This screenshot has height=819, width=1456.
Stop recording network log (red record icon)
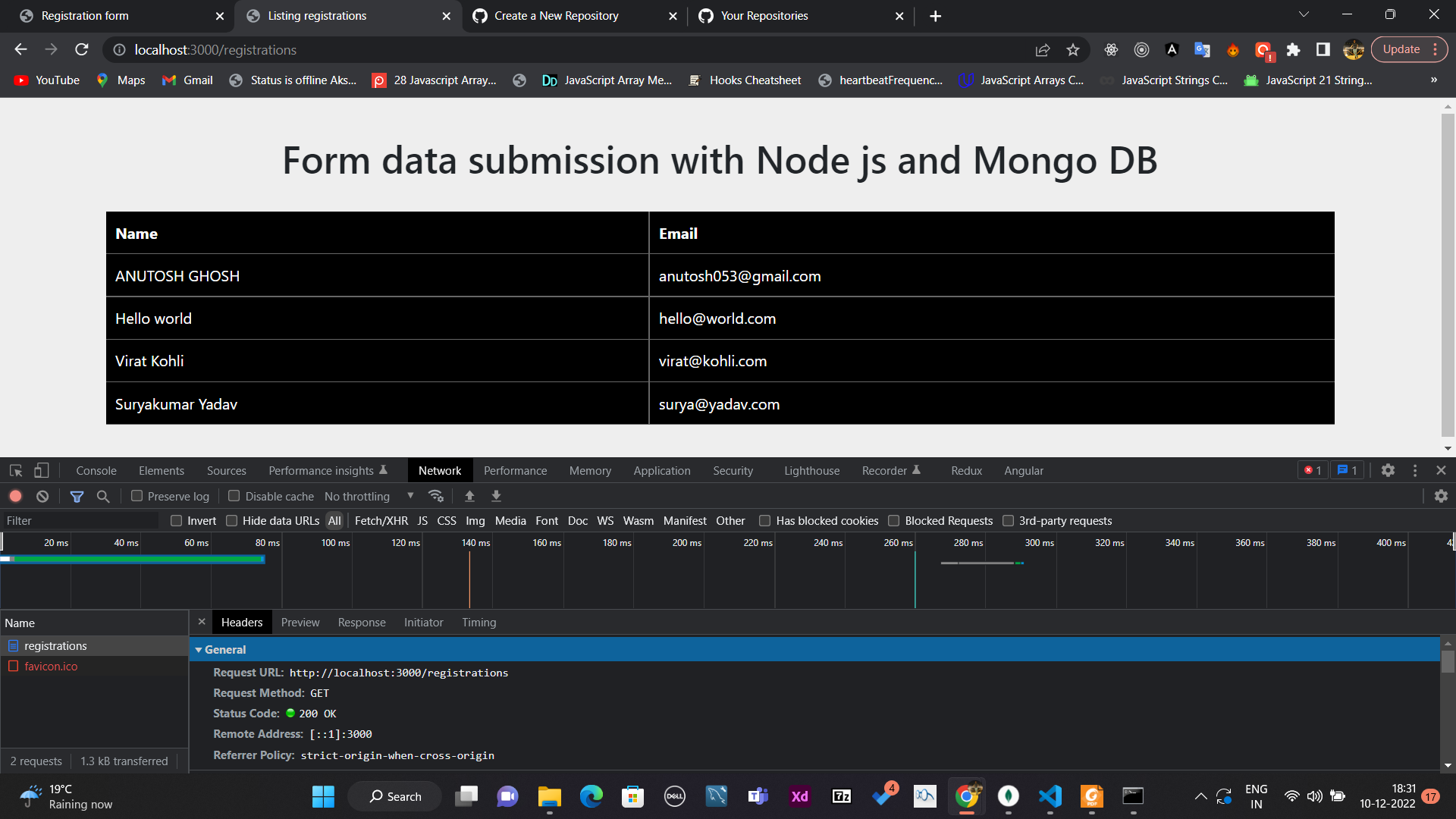(15, 496)
